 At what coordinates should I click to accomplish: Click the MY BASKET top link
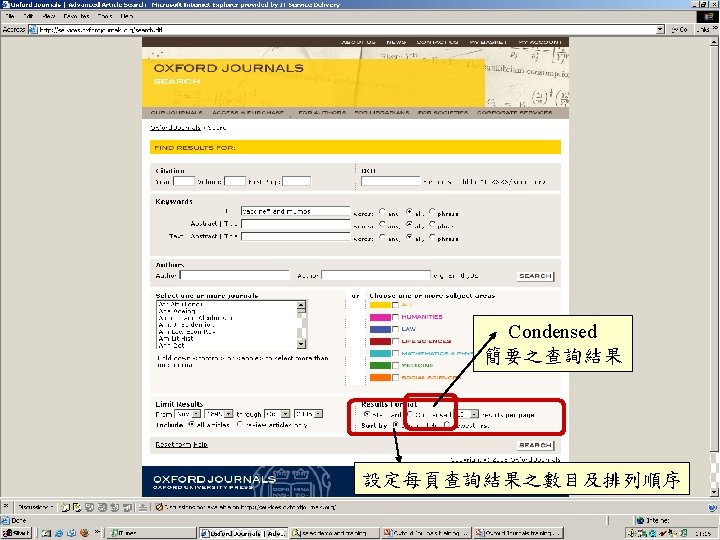pos(488,42)
